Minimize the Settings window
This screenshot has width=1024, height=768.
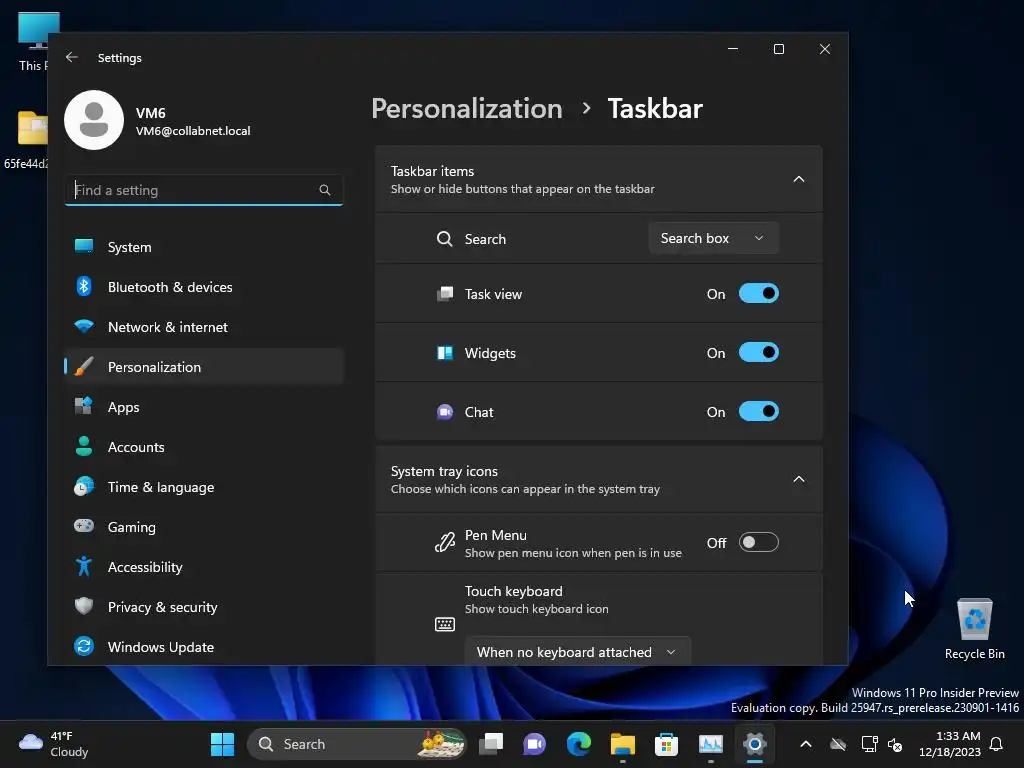733,49
